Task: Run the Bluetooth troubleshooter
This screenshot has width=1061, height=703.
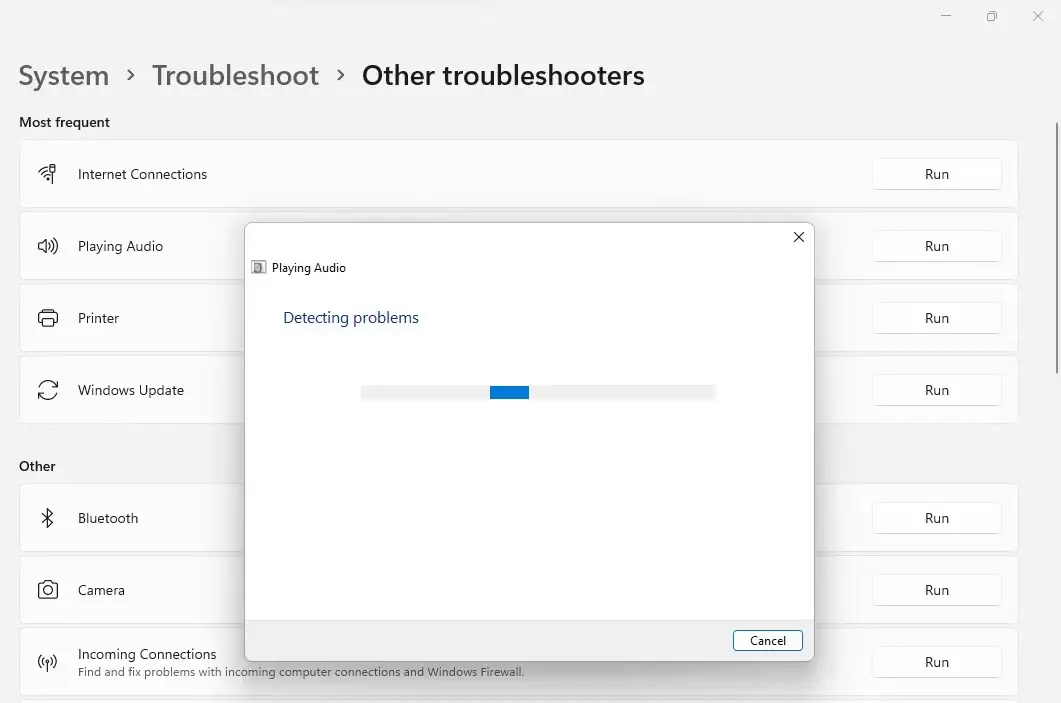Action: (x=936, y=518)
